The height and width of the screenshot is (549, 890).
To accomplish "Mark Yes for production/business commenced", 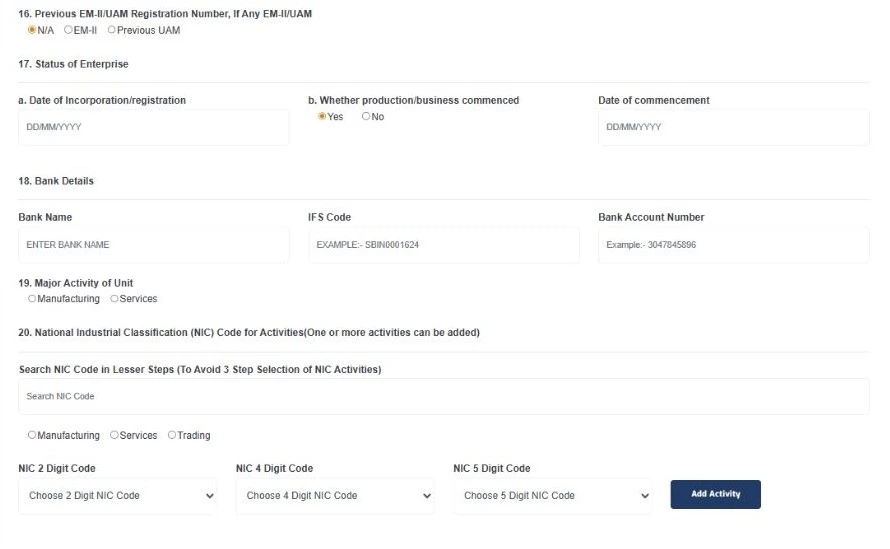I will pyautogui.click(x=322, y=117).
